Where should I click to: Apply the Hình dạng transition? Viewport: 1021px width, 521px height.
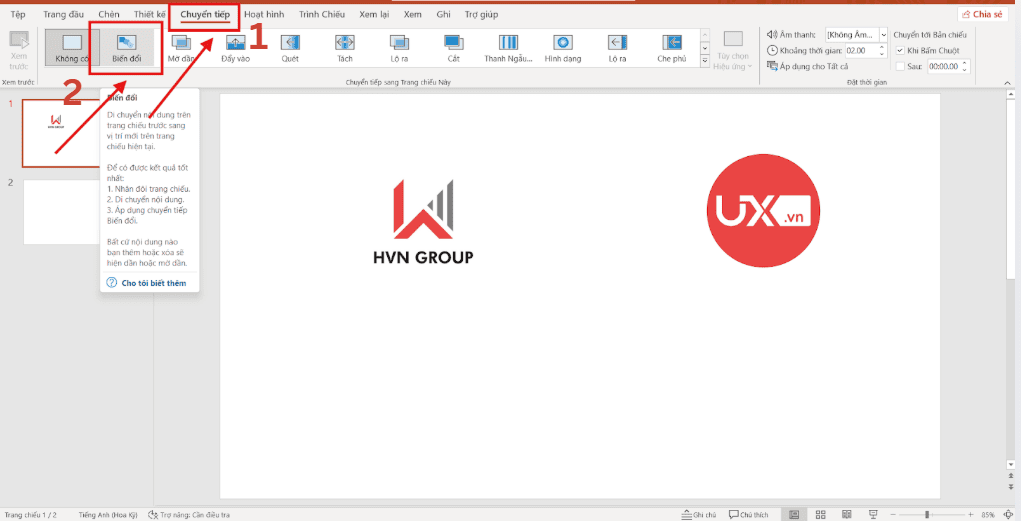coord(563,47)
